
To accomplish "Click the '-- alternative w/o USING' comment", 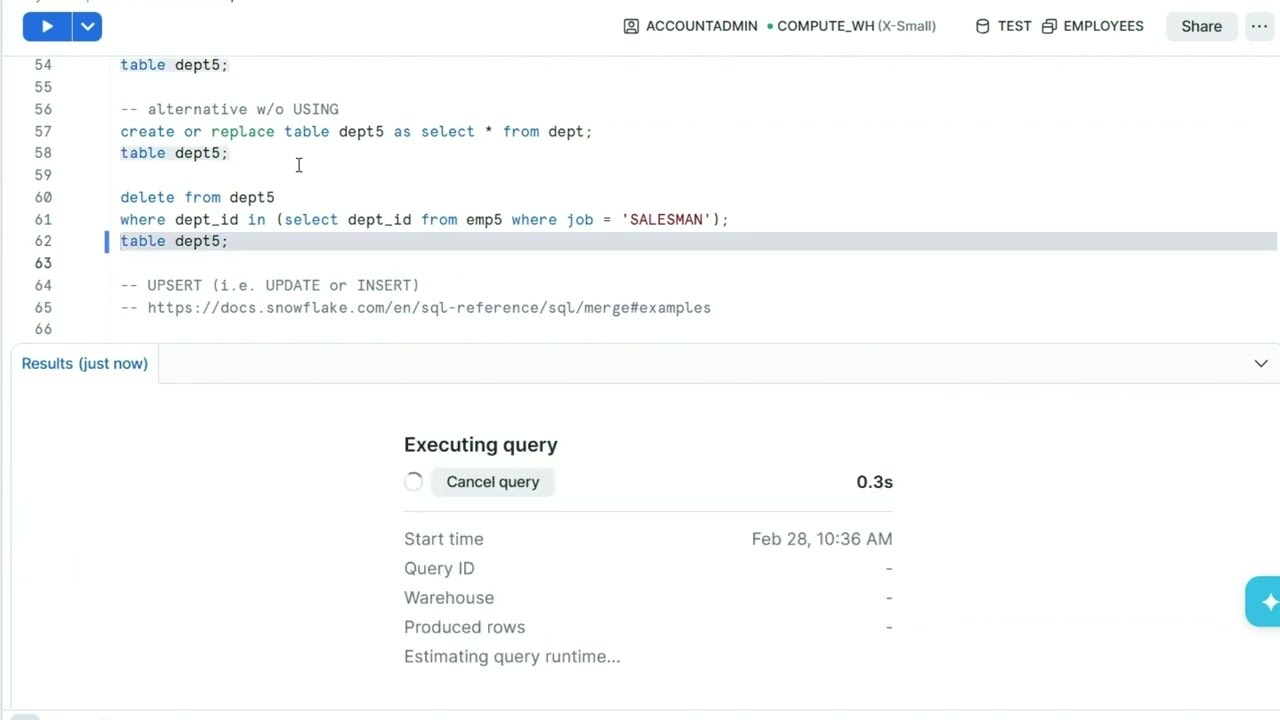I will (229, 110).
